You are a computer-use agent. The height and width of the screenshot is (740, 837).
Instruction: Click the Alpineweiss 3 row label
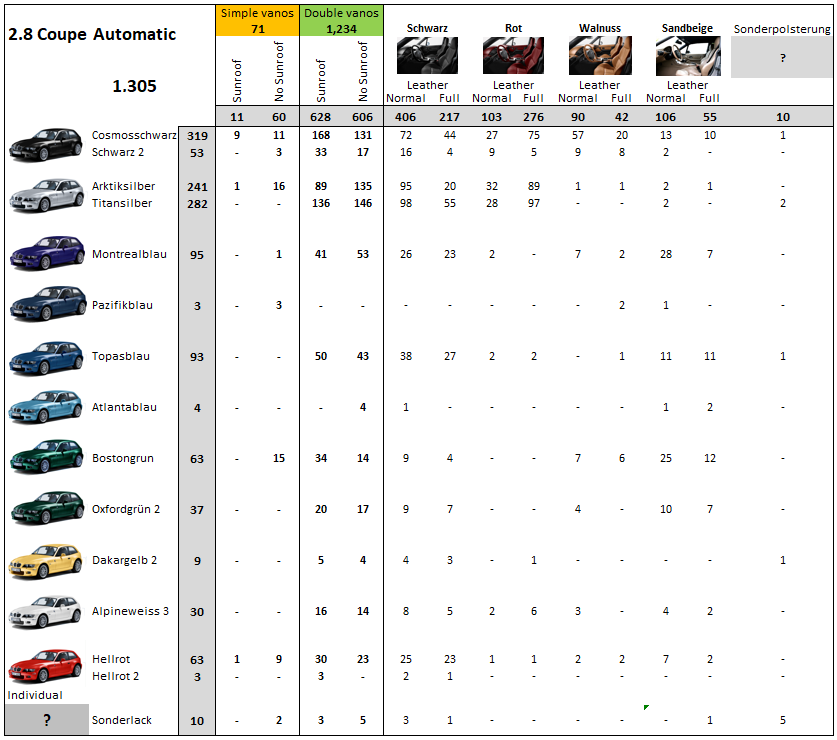click(x=130, y=611)
